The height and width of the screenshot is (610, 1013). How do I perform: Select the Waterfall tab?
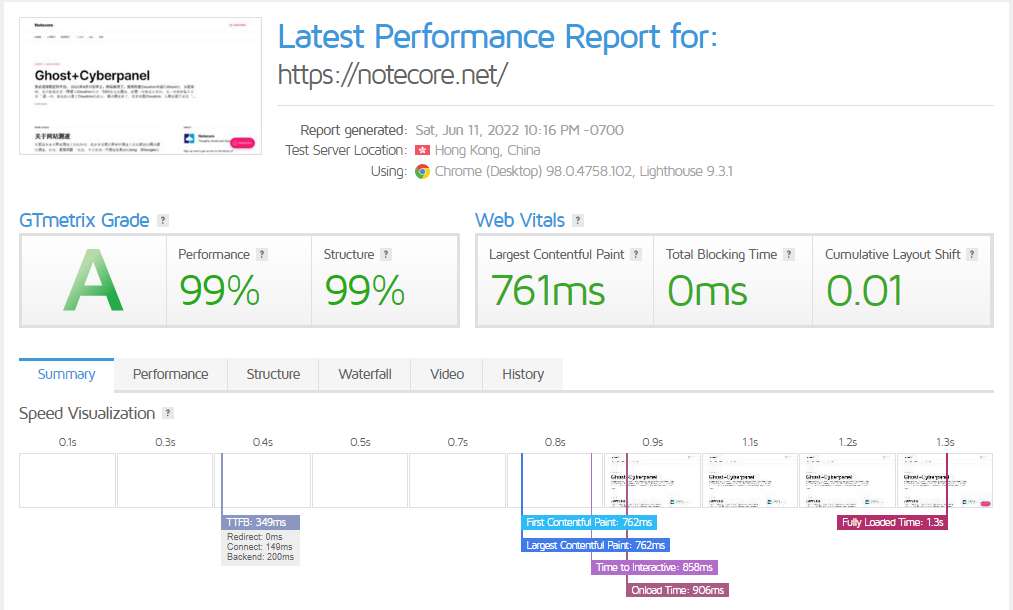365,374
